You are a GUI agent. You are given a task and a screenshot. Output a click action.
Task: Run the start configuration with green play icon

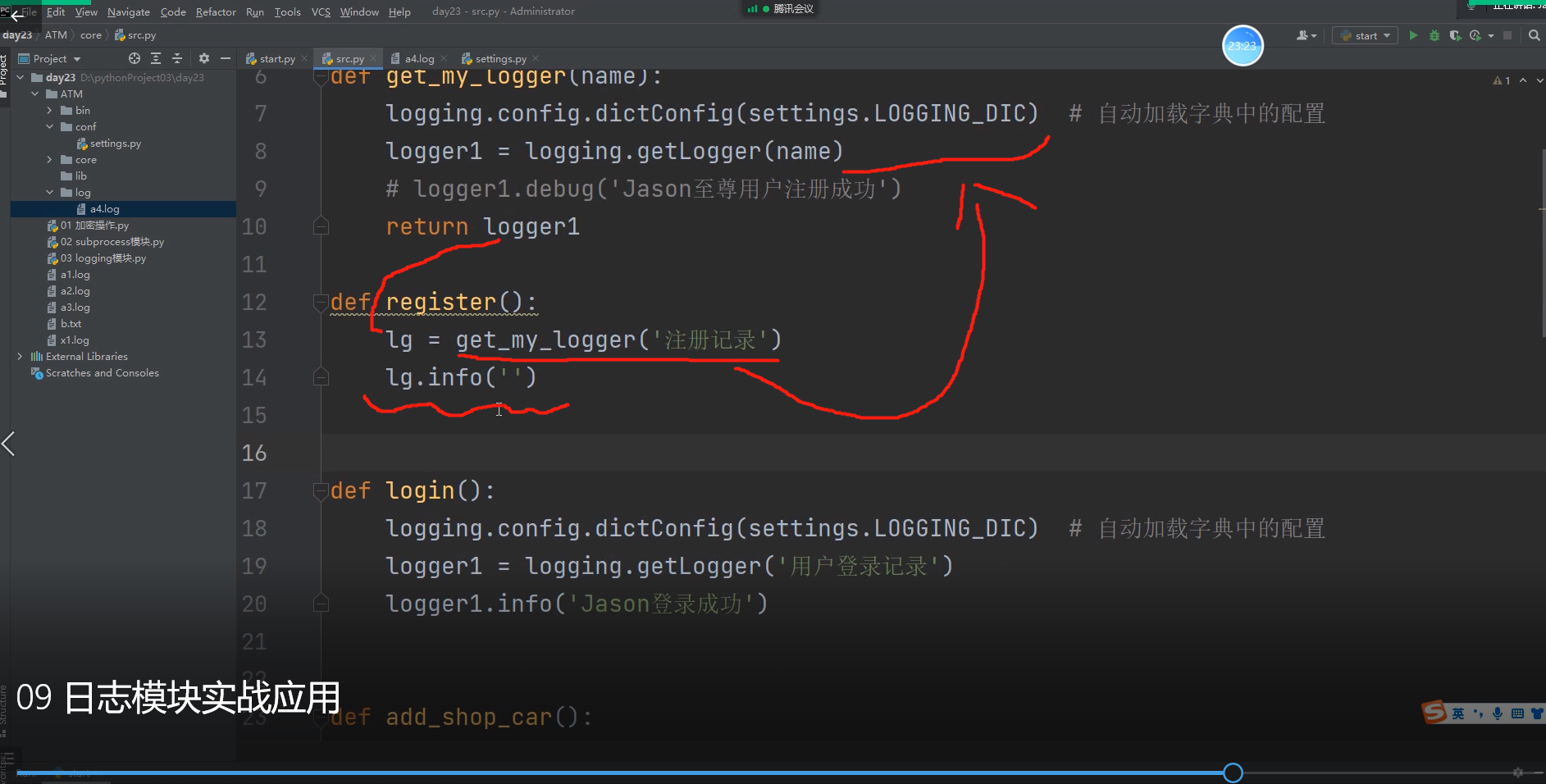1412,35
